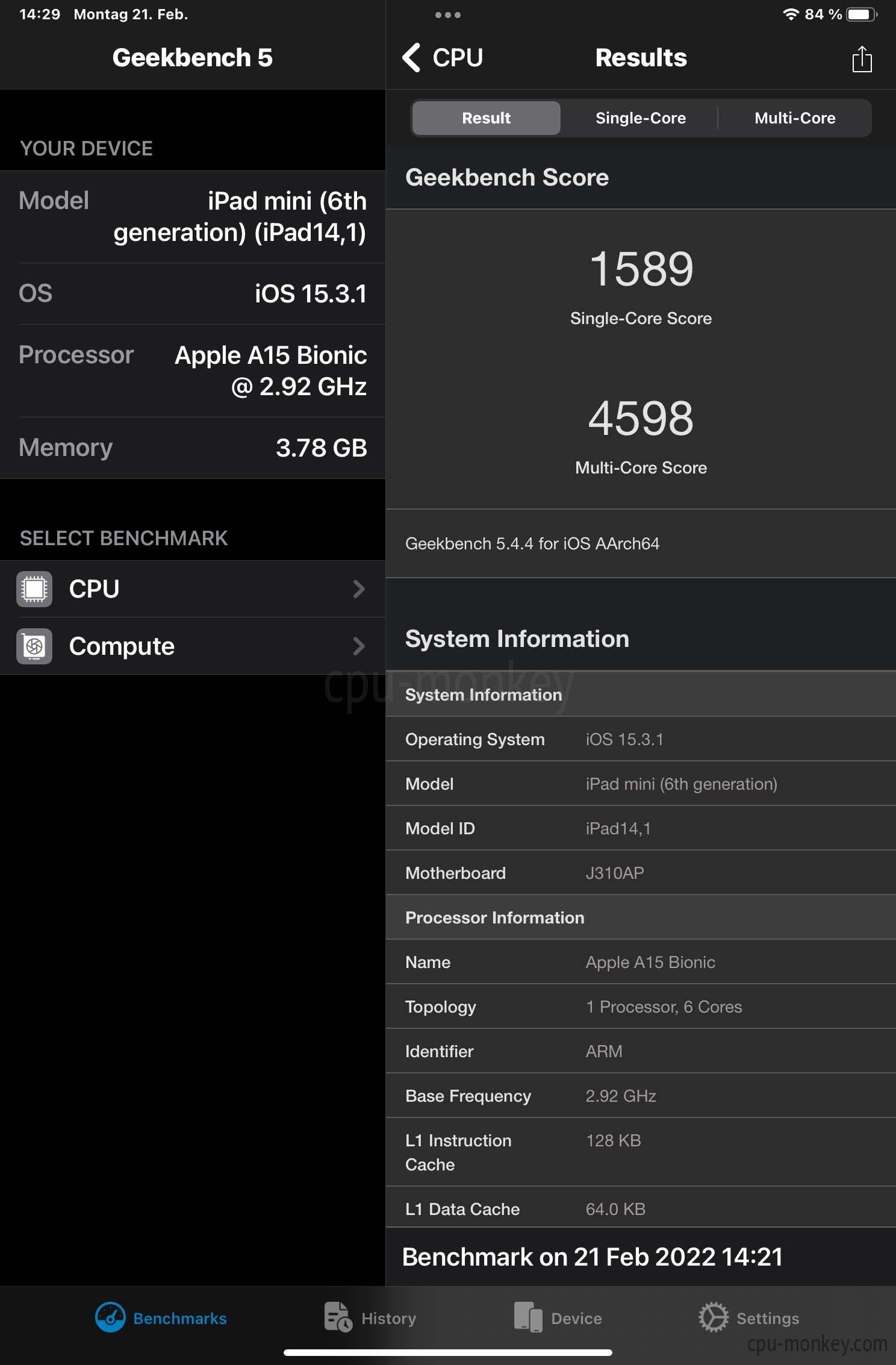Image resolution: width=896 pixels, height=1365 pixels.
Task: Tap the battery indicator in status bar
Action: tap(862, 14)
